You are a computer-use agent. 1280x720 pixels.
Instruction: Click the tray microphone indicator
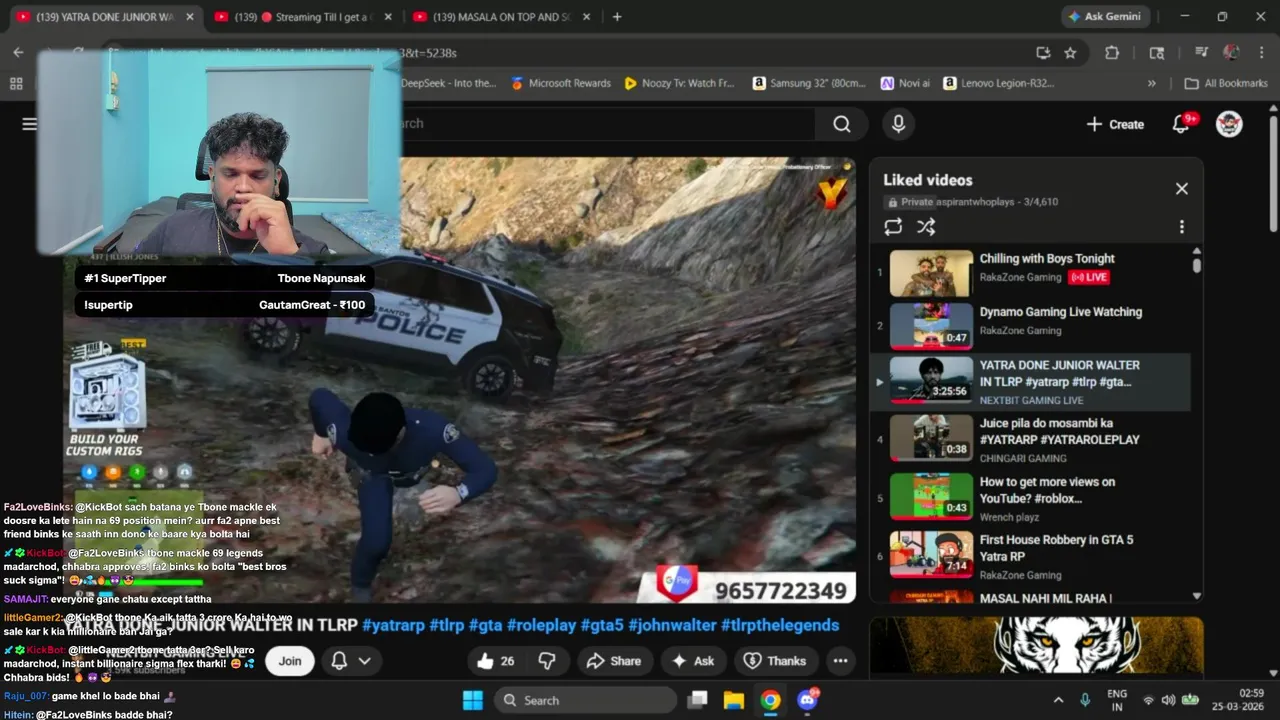point(1086,700)
